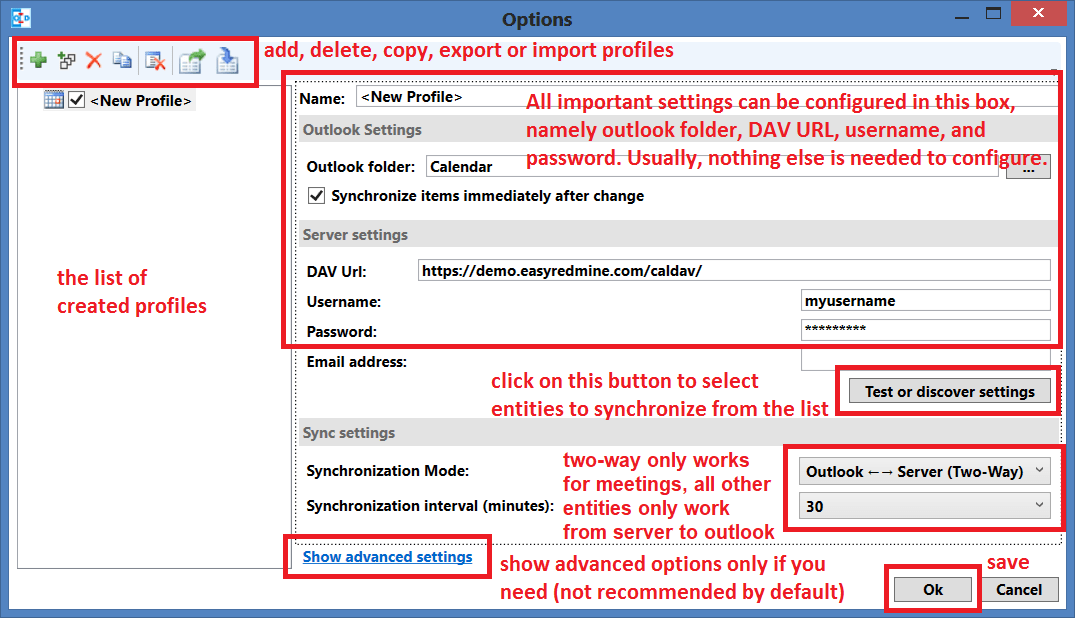Click Test or discover settings
This screenshot has height=618, width=1075.
coord(946,391)
